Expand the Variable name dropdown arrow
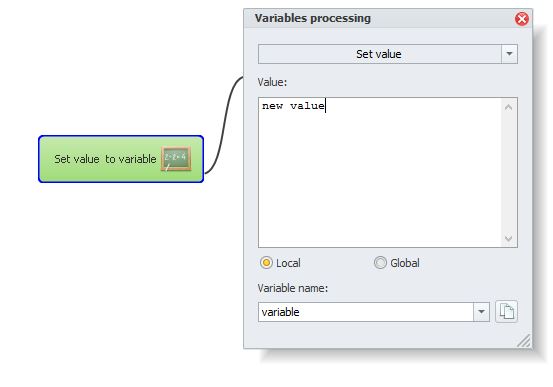553x387 pixels. click(481, 312)
